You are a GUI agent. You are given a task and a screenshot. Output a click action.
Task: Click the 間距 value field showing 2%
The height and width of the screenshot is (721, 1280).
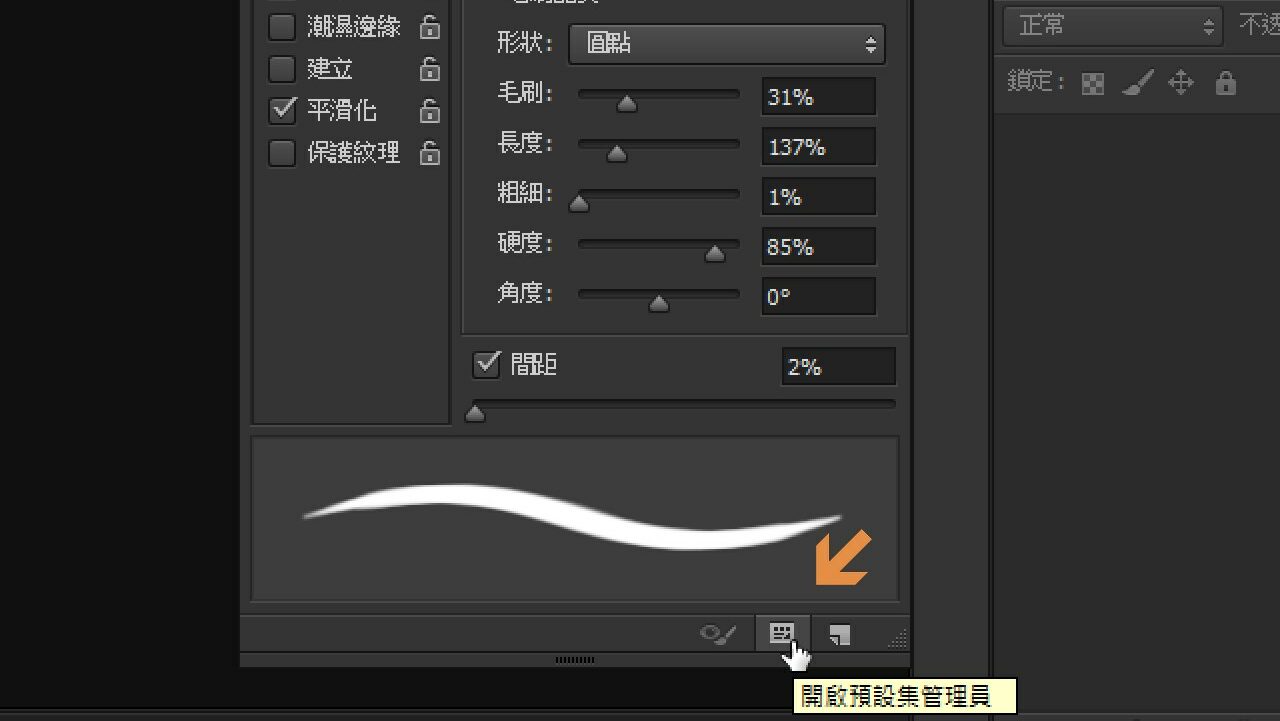click(837, 367)
